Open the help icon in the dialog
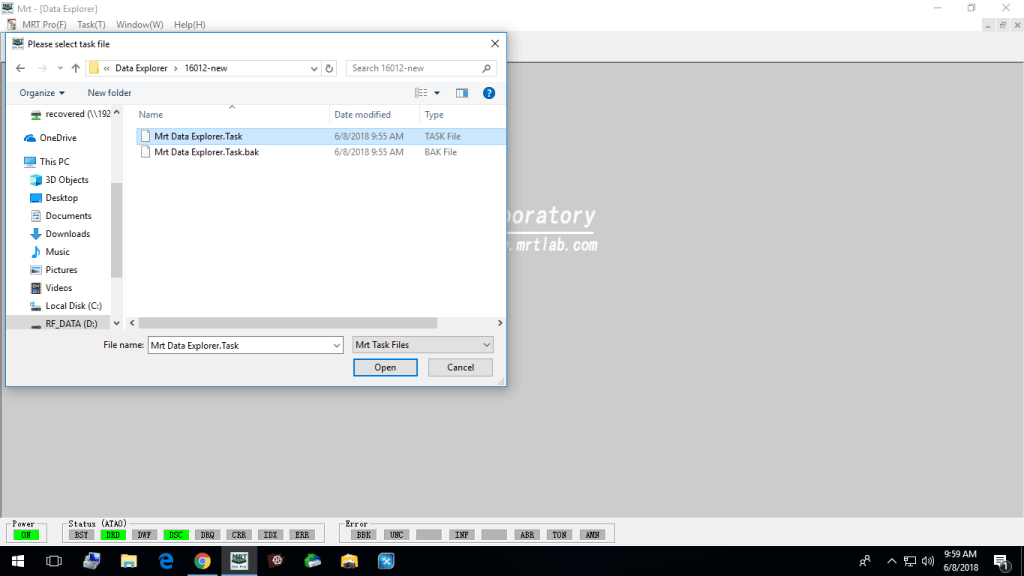Screen dimensions: 1024x576 point(489,93)
